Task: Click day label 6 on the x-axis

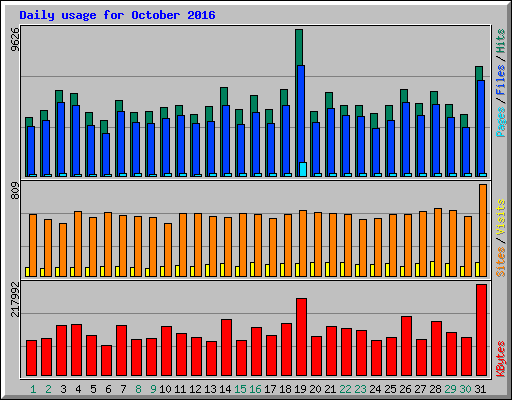Action: [x=108, y=389]
